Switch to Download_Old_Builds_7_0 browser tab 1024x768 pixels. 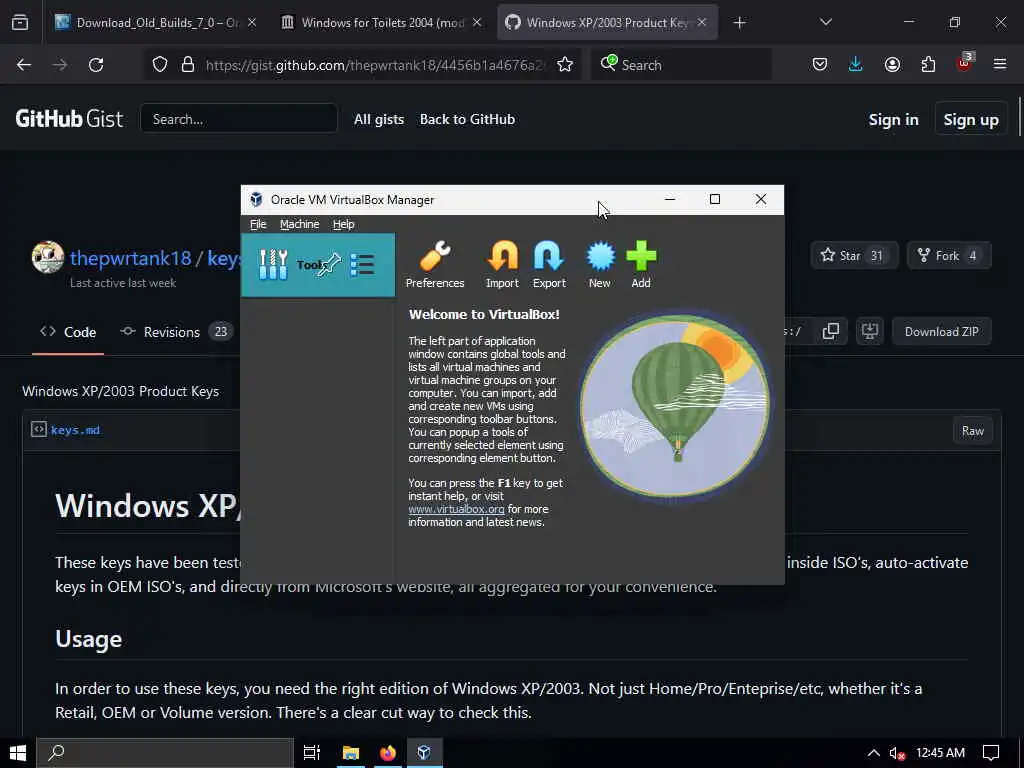point(157,22)
